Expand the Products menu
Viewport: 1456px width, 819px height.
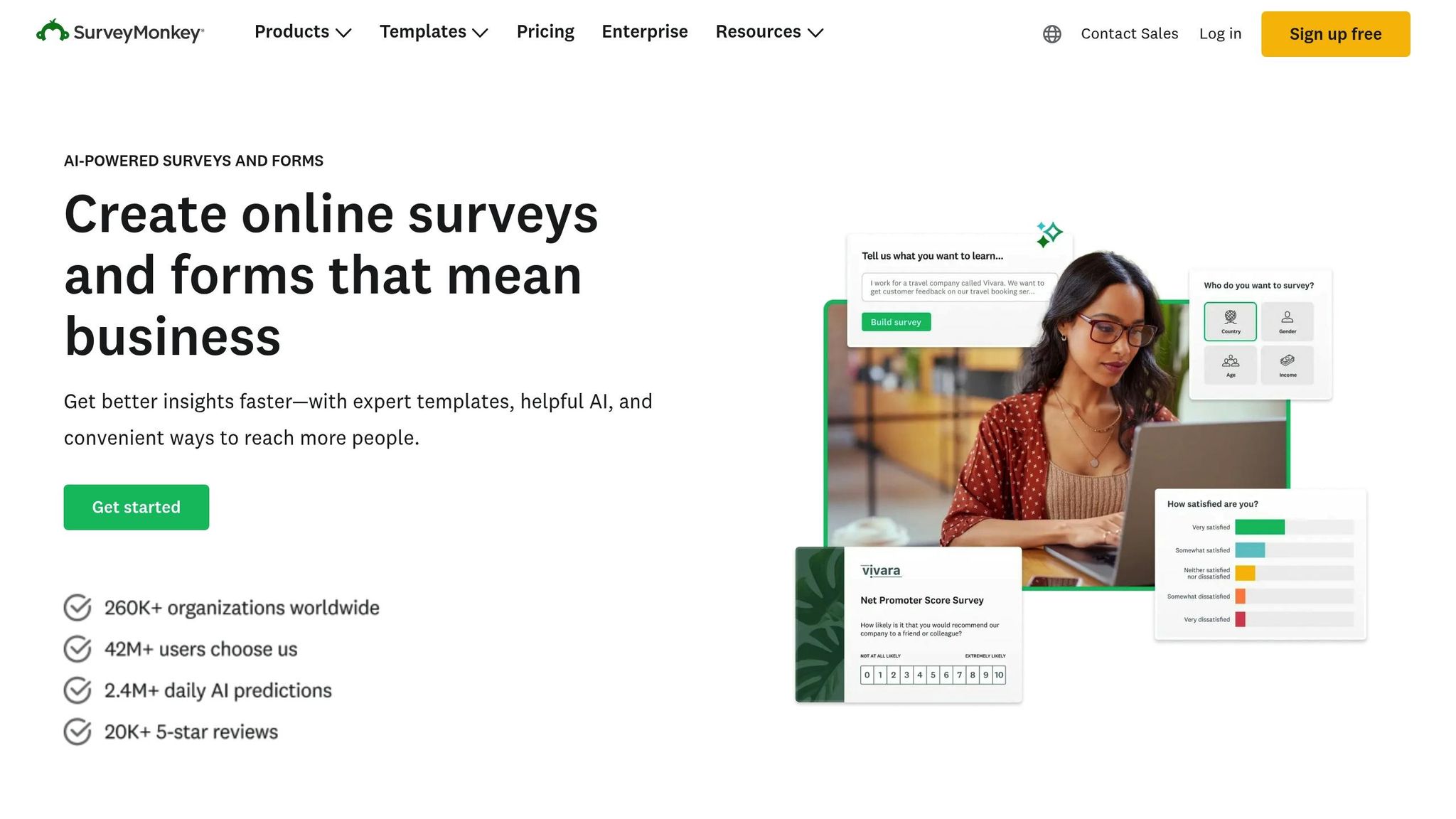pos(303,32)
